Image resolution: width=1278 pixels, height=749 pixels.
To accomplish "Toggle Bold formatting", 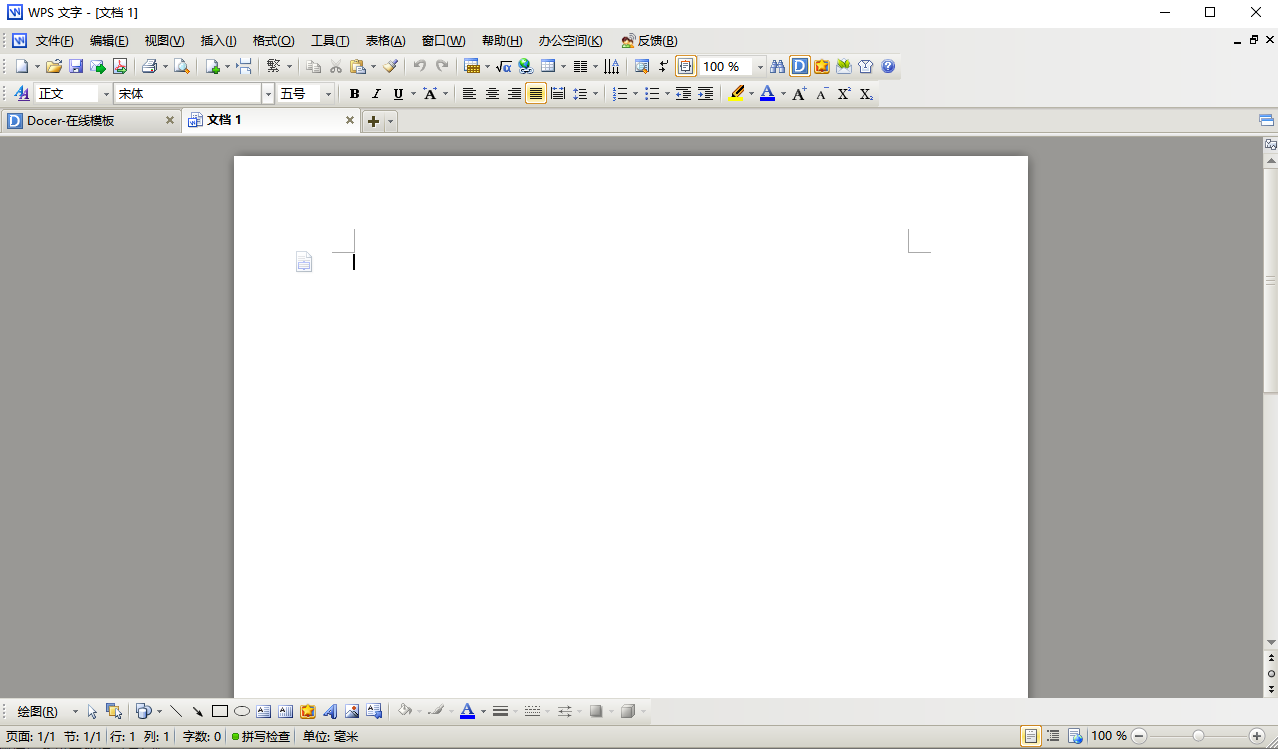I will coord(354,94).
